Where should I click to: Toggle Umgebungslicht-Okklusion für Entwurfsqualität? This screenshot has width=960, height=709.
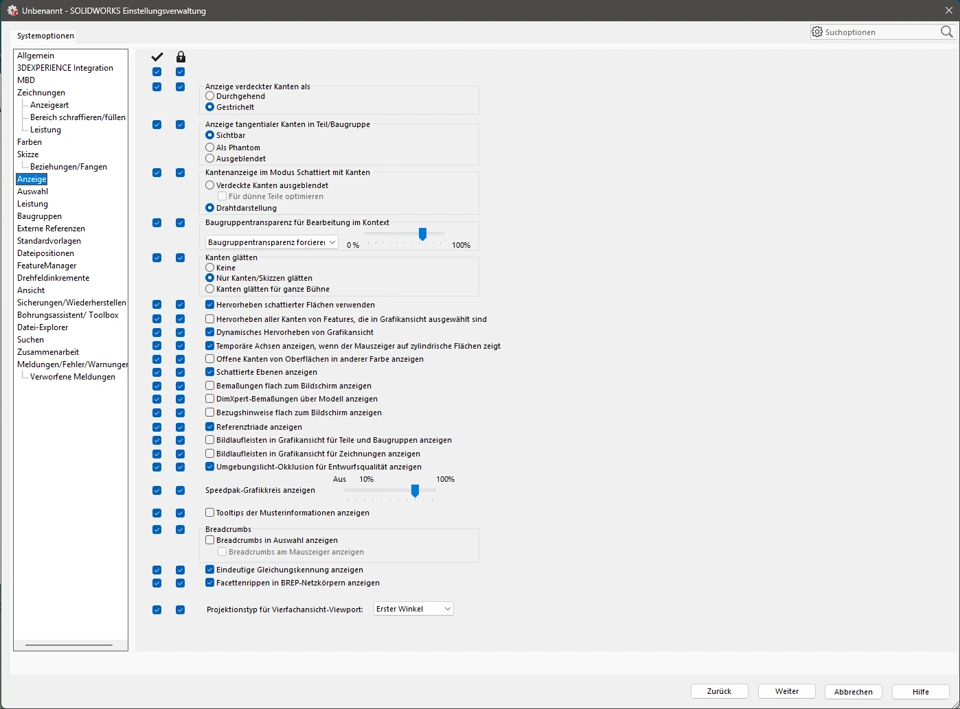click(x=210, y=467)
